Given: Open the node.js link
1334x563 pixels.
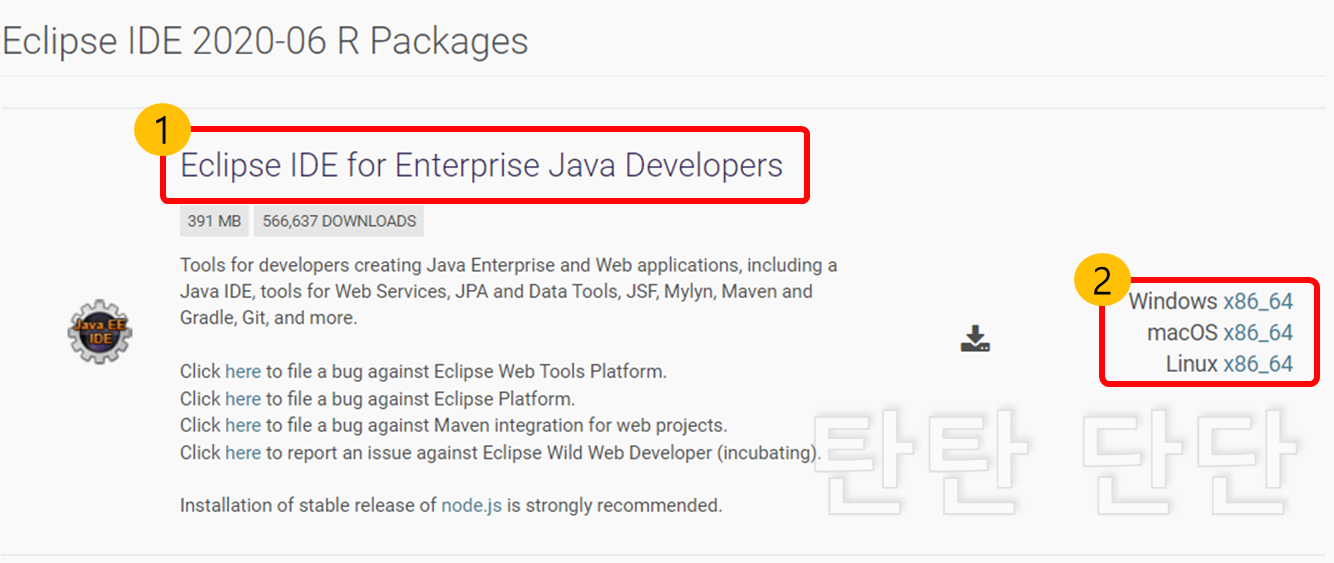Looking at the screenshot, I should (472, 505).
